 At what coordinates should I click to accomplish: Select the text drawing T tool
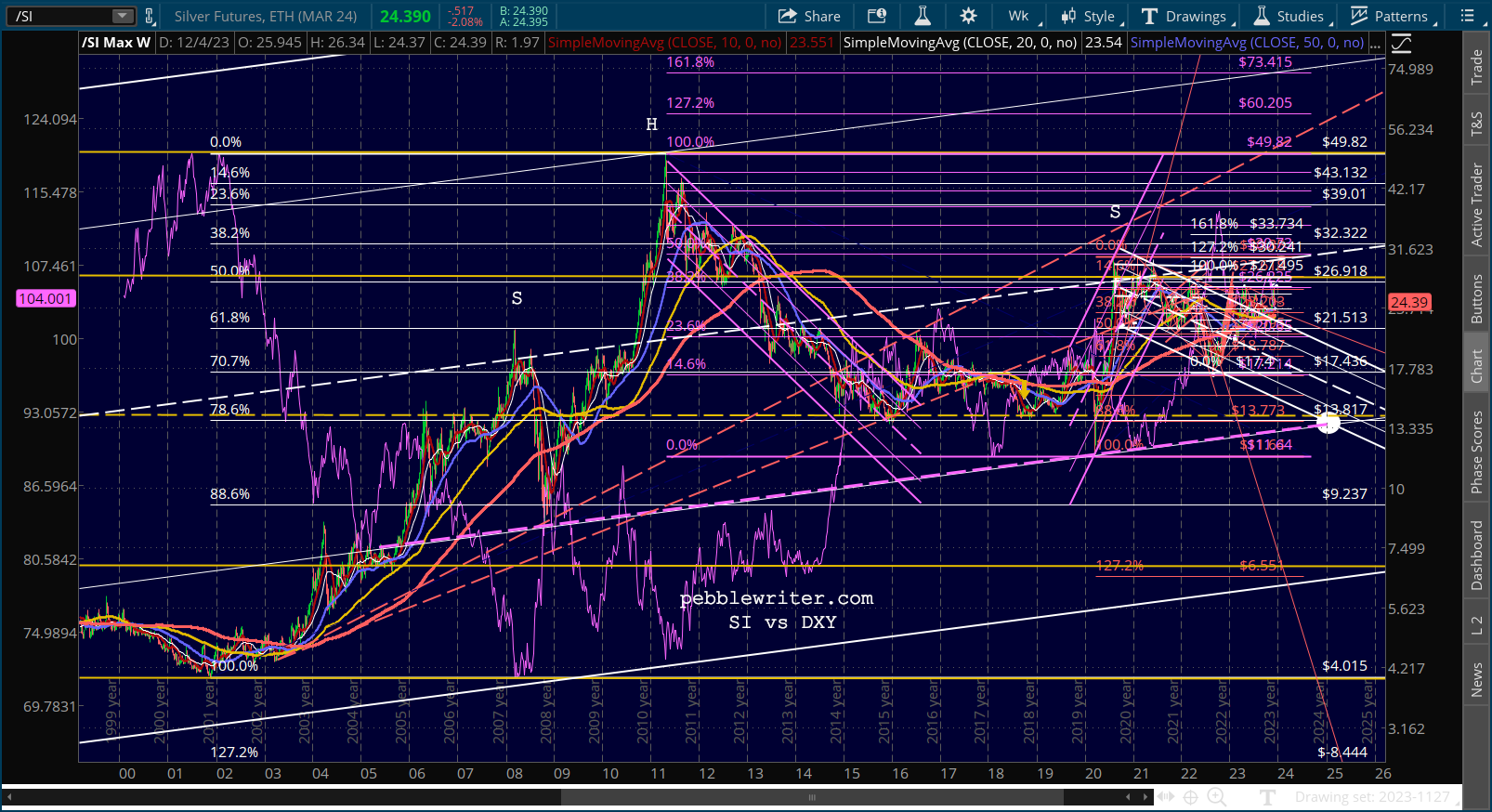click(x=1268, y=796)
